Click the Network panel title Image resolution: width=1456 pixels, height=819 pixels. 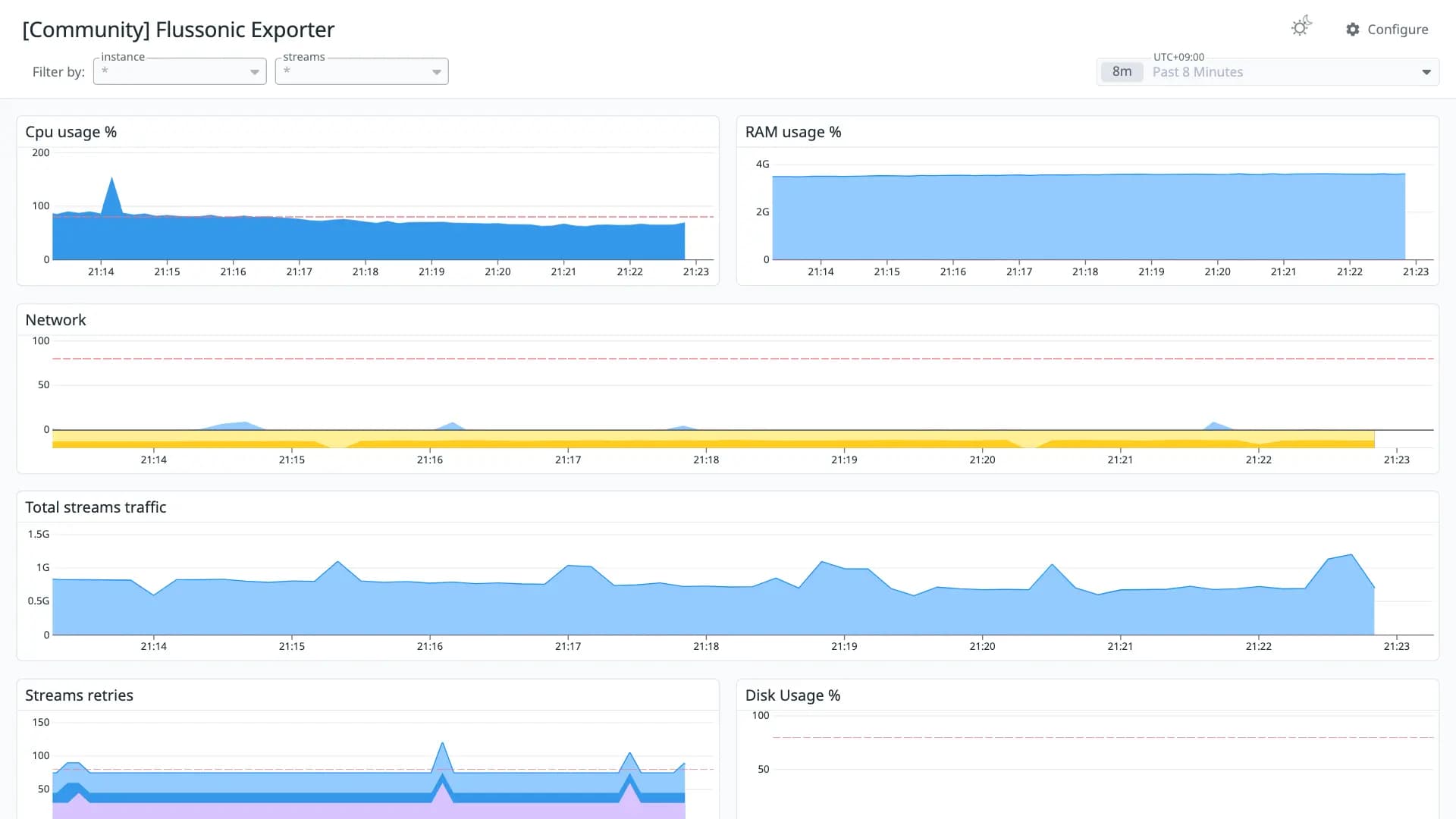(56, 320)
